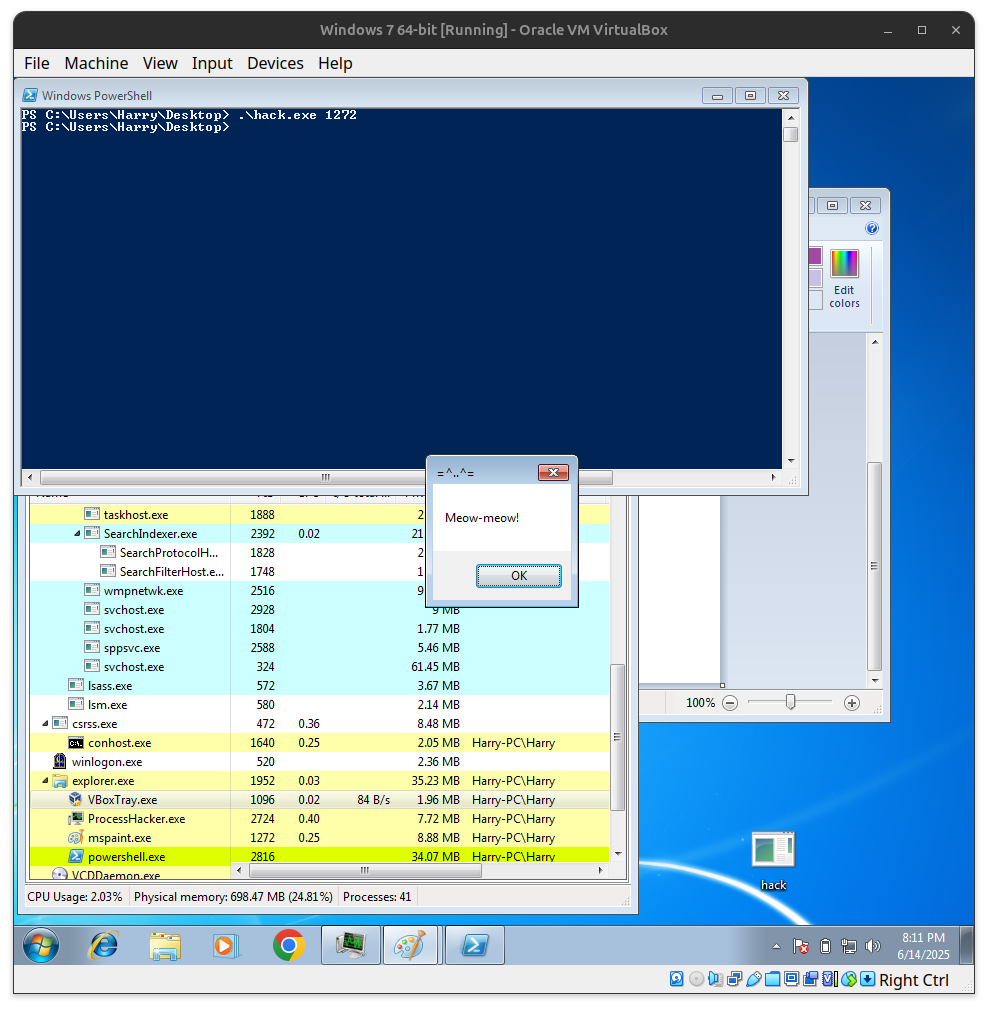Click PowerShell vertical scroll down arrow
Viewport: 988px width, 1010px height.
pyautogui.click(x=790, y=461)
